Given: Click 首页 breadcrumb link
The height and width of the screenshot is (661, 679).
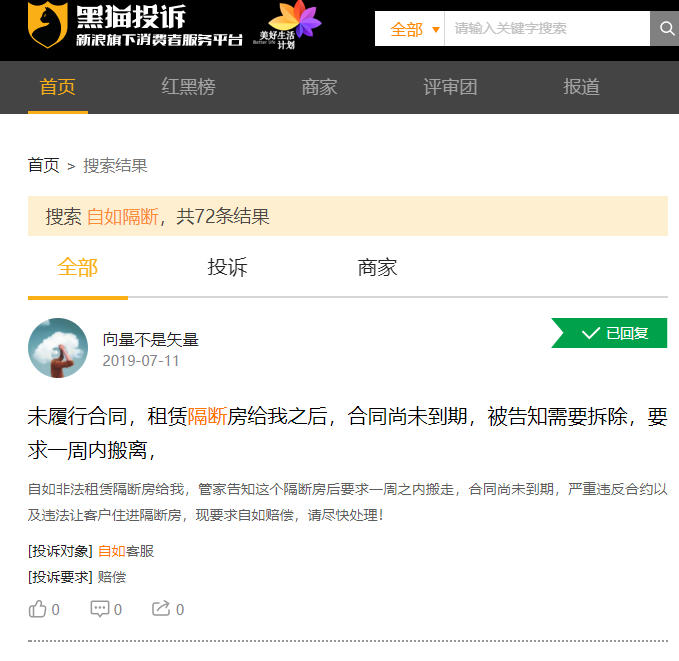Looking at the screenshot, I should (x=43, y=165).
